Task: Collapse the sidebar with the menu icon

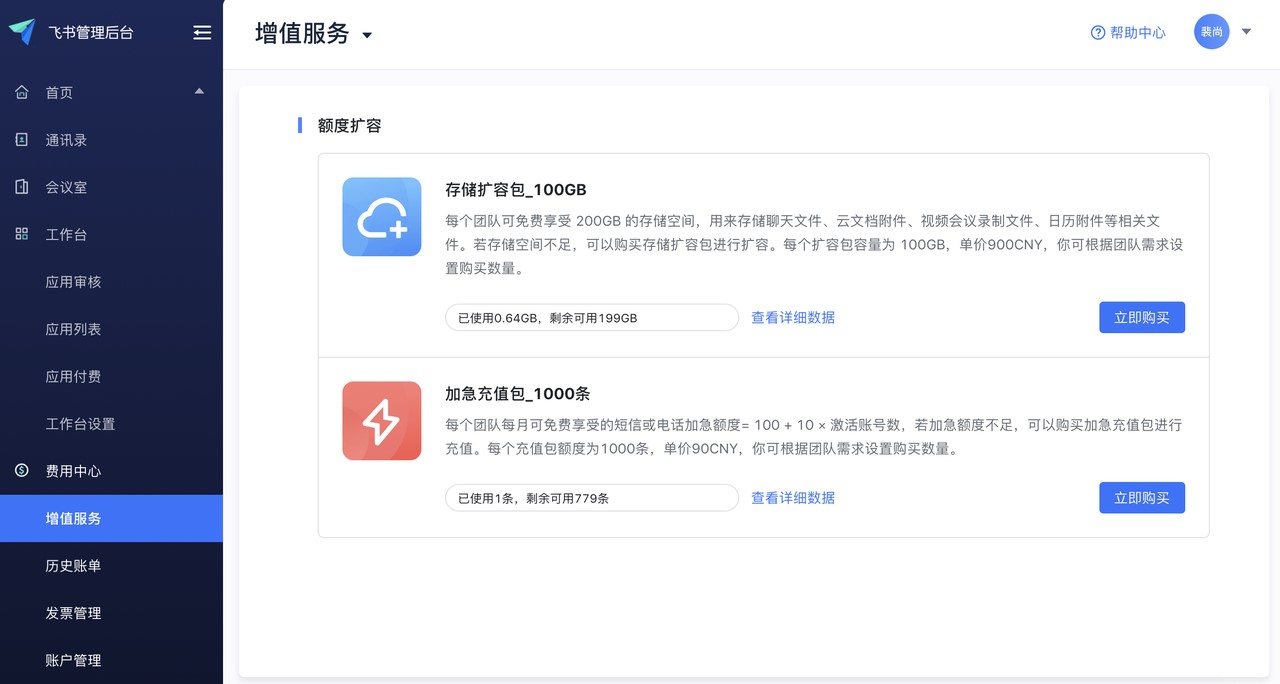Action: tap(202, 33)
